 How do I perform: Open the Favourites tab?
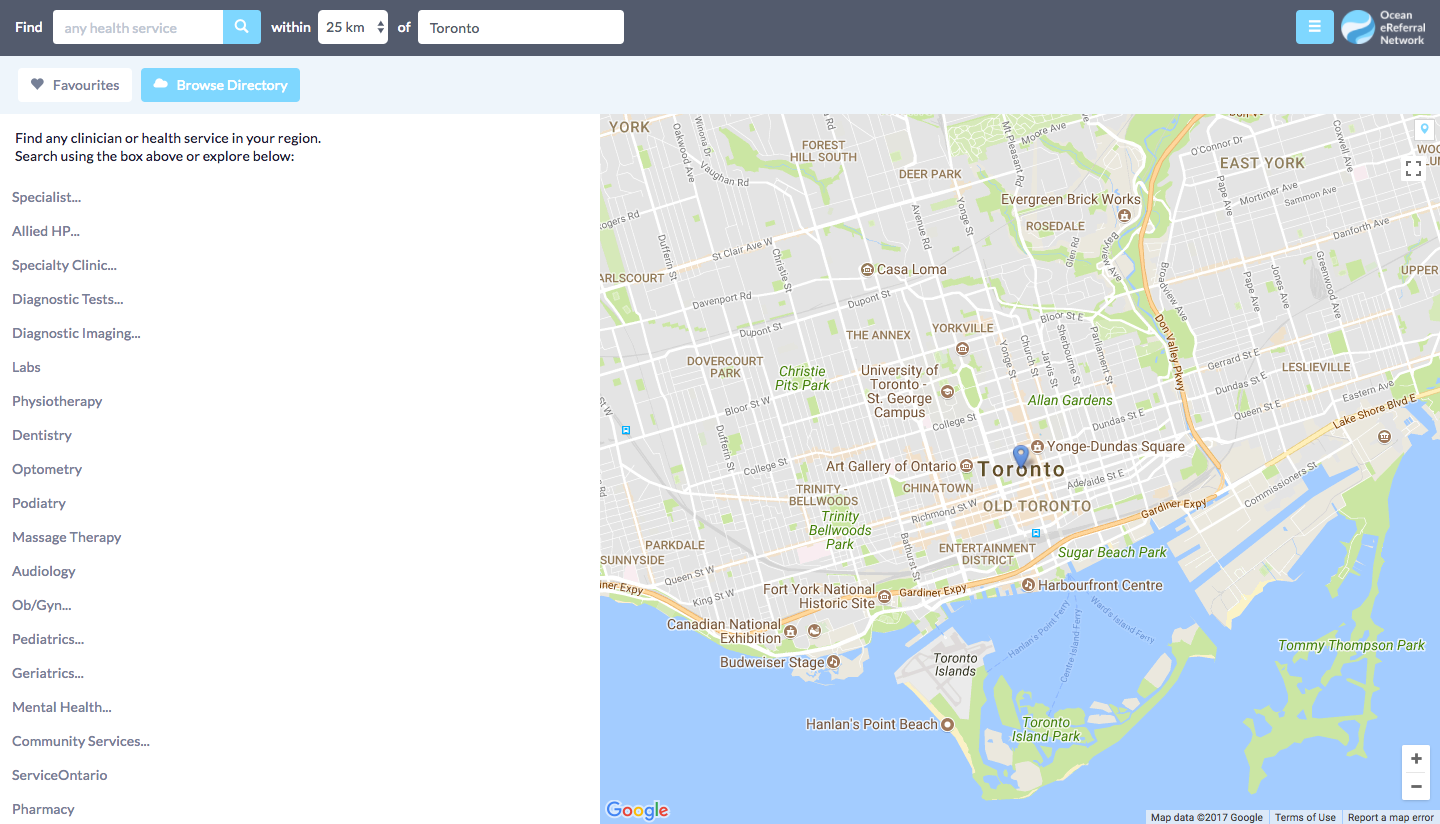point(75,85)
